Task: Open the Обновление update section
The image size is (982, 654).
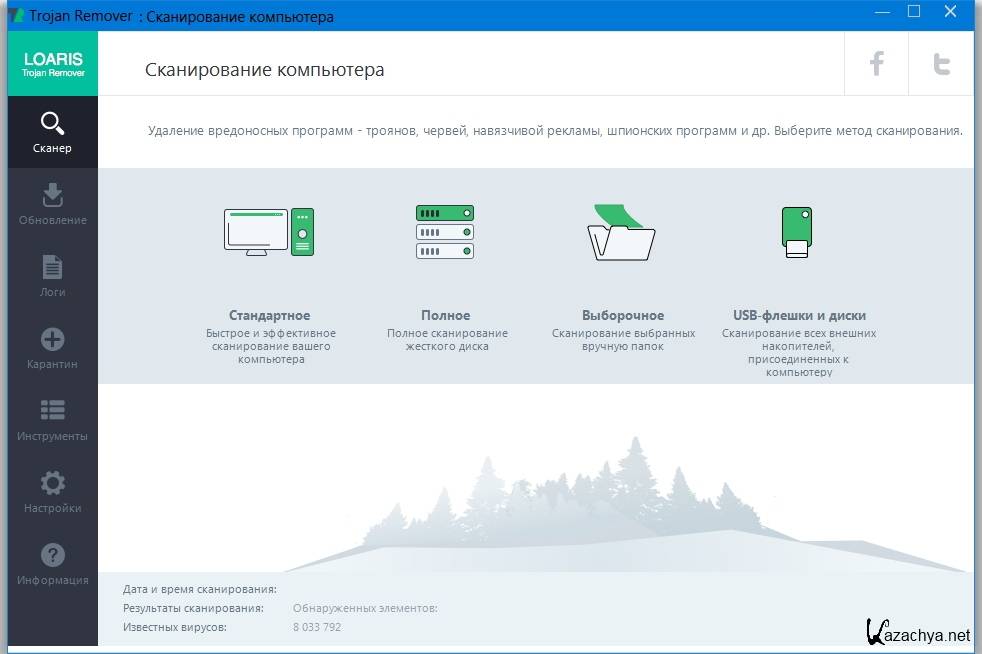Action: tap(52, 204)
